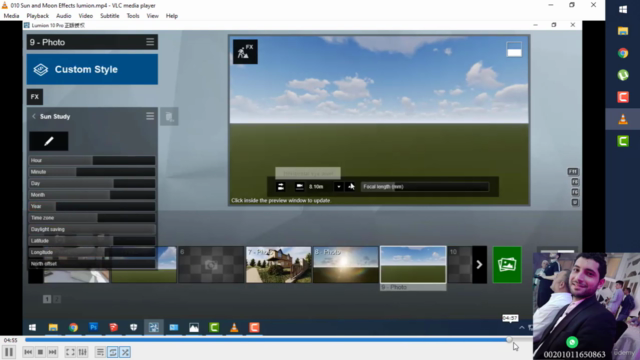Screen dimensions: 640x360
Task: Click the F11 quality key in Lumion
Action: point(573,172)
